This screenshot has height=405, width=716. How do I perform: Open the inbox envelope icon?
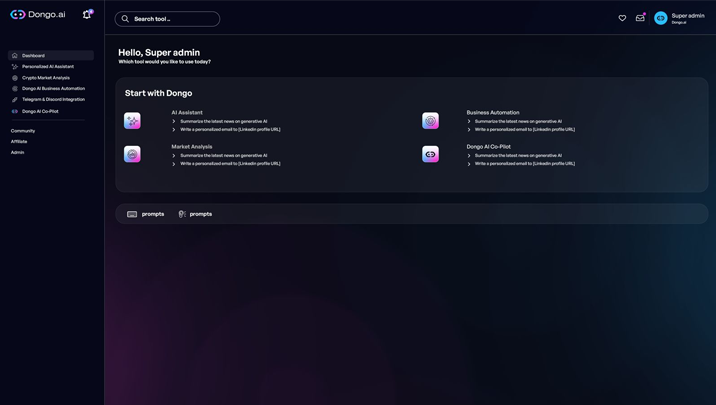[x=640, y=18]
